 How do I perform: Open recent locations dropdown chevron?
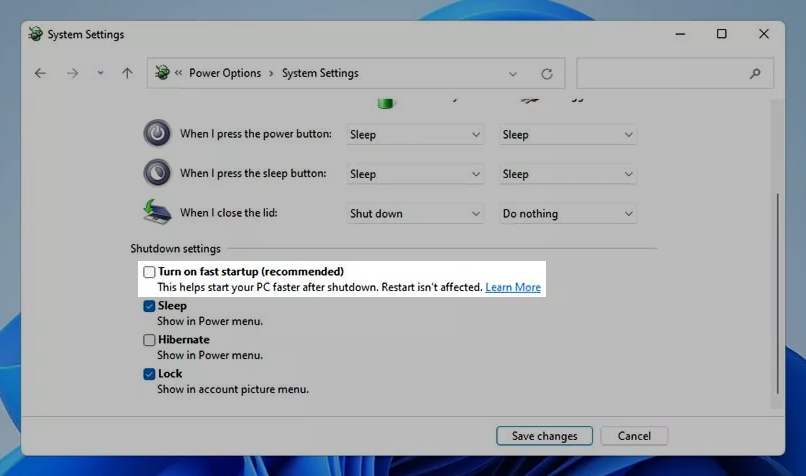tap(100, 73)
